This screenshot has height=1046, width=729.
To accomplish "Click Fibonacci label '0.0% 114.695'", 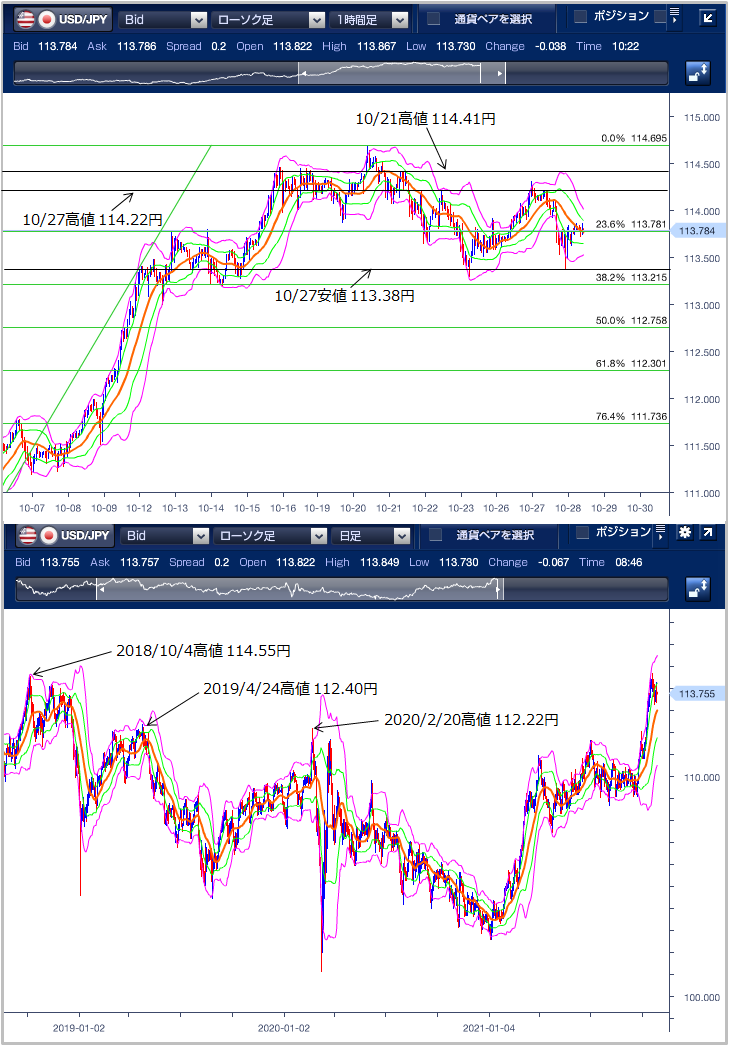I will (x=634, y=138).
